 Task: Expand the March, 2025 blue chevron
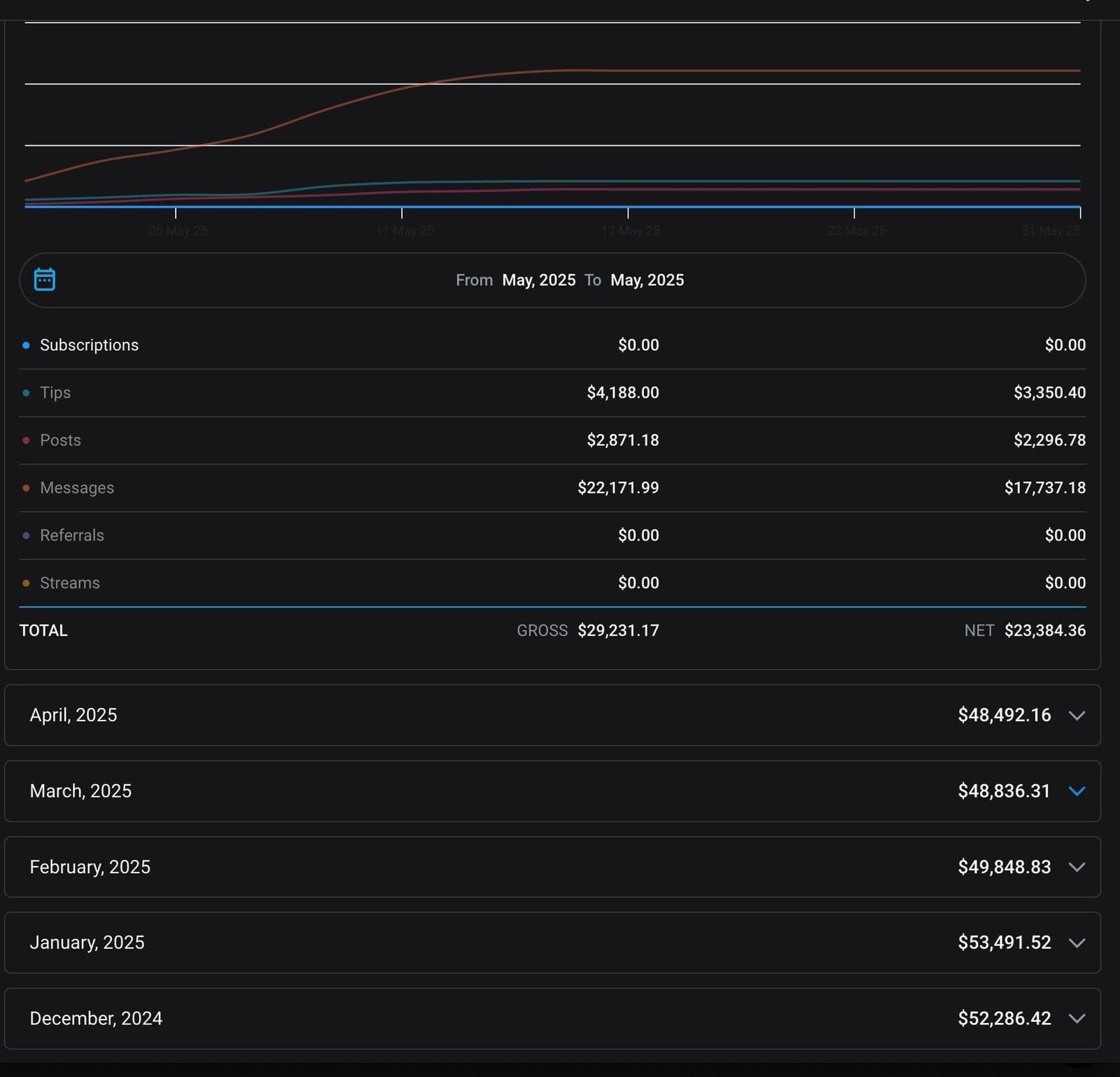(1077, 791)
